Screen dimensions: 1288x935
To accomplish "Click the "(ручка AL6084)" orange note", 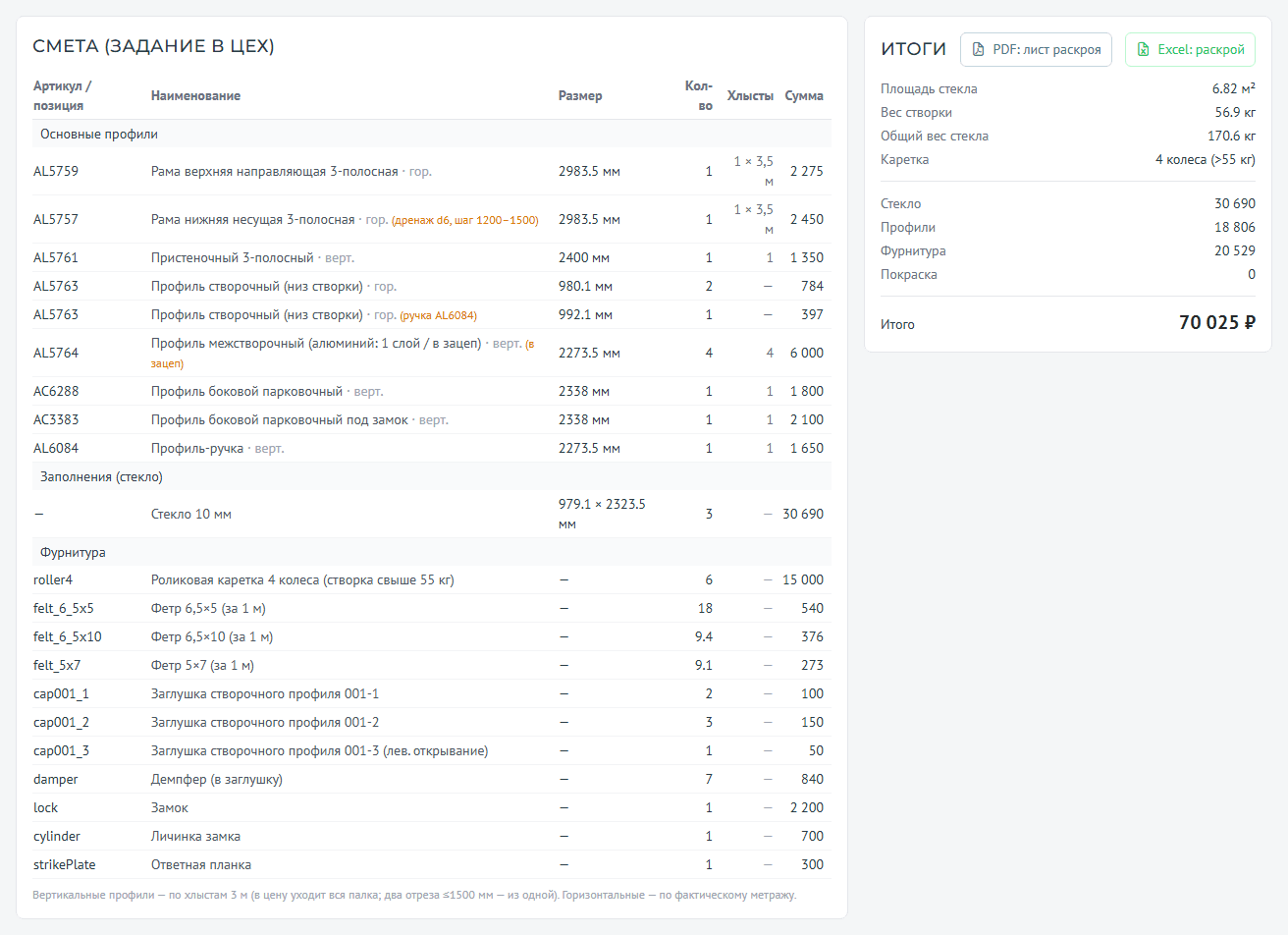I will [439, 315].
